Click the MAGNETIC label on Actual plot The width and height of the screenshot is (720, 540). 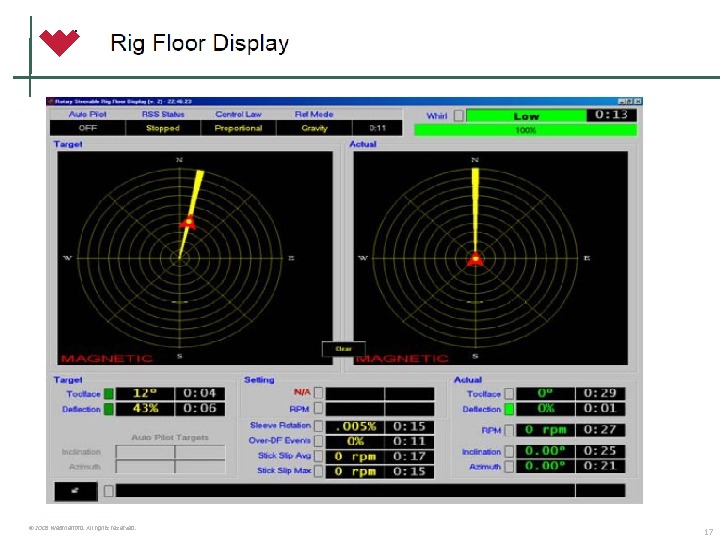coord(402,358)
